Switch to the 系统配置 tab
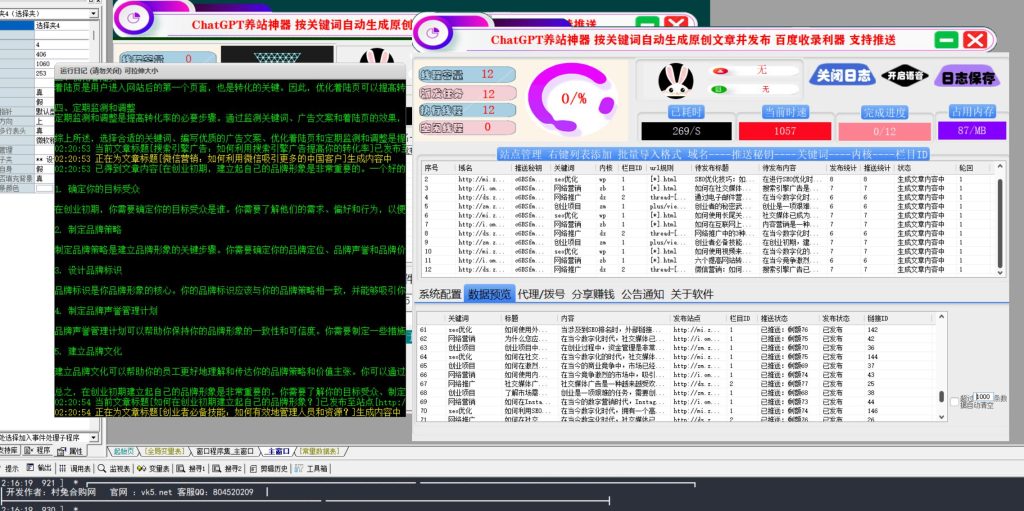The height and width of the screenshot is (511, 1024). [x=440, y=294]
